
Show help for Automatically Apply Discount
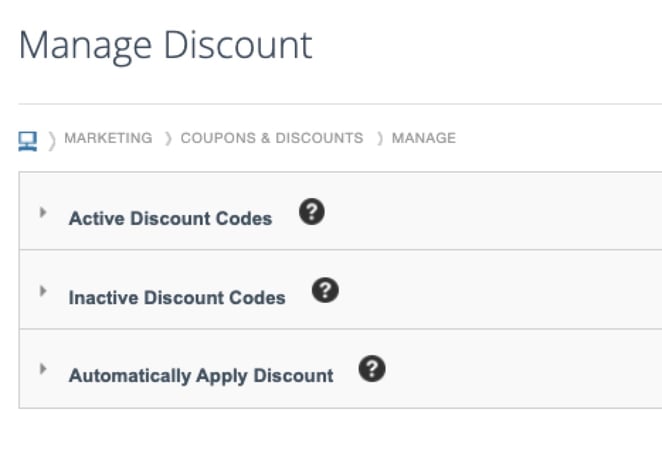372,369
